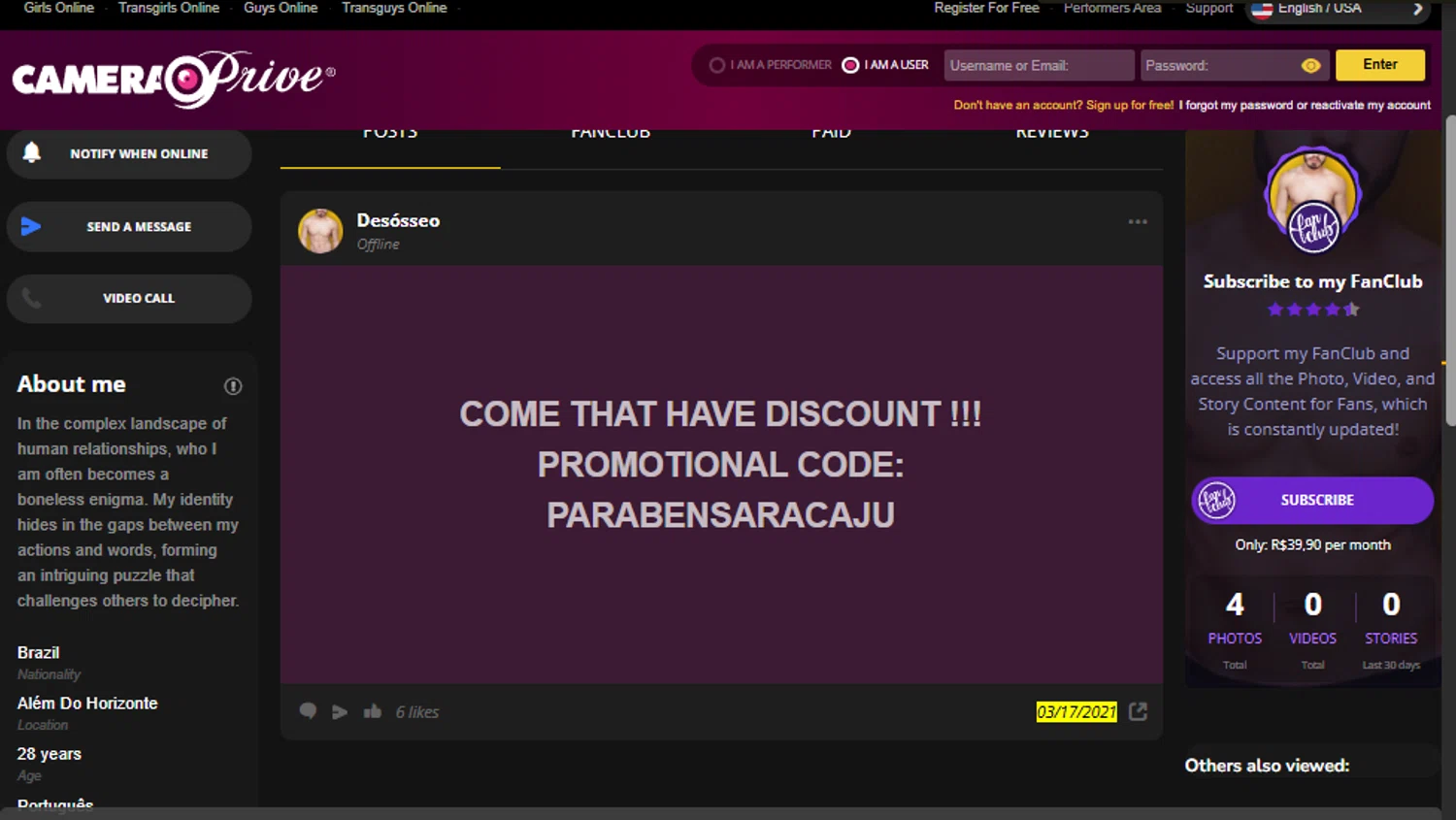Open Performers Area link

(x=1112, y=8)
